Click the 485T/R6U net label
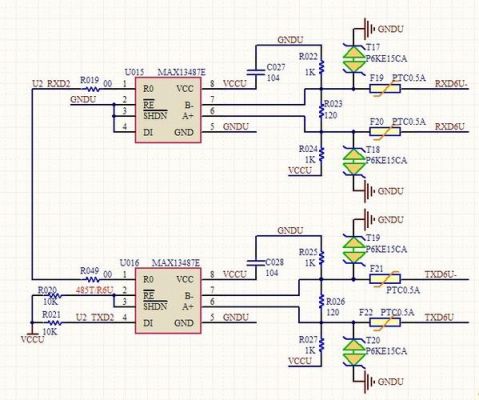Viewport: 479px width, 400px height. tap(95, 290)
